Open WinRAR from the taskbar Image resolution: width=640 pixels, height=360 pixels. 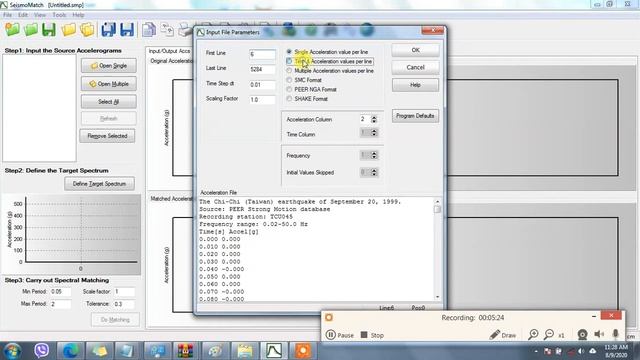click(x=185, y=351)
